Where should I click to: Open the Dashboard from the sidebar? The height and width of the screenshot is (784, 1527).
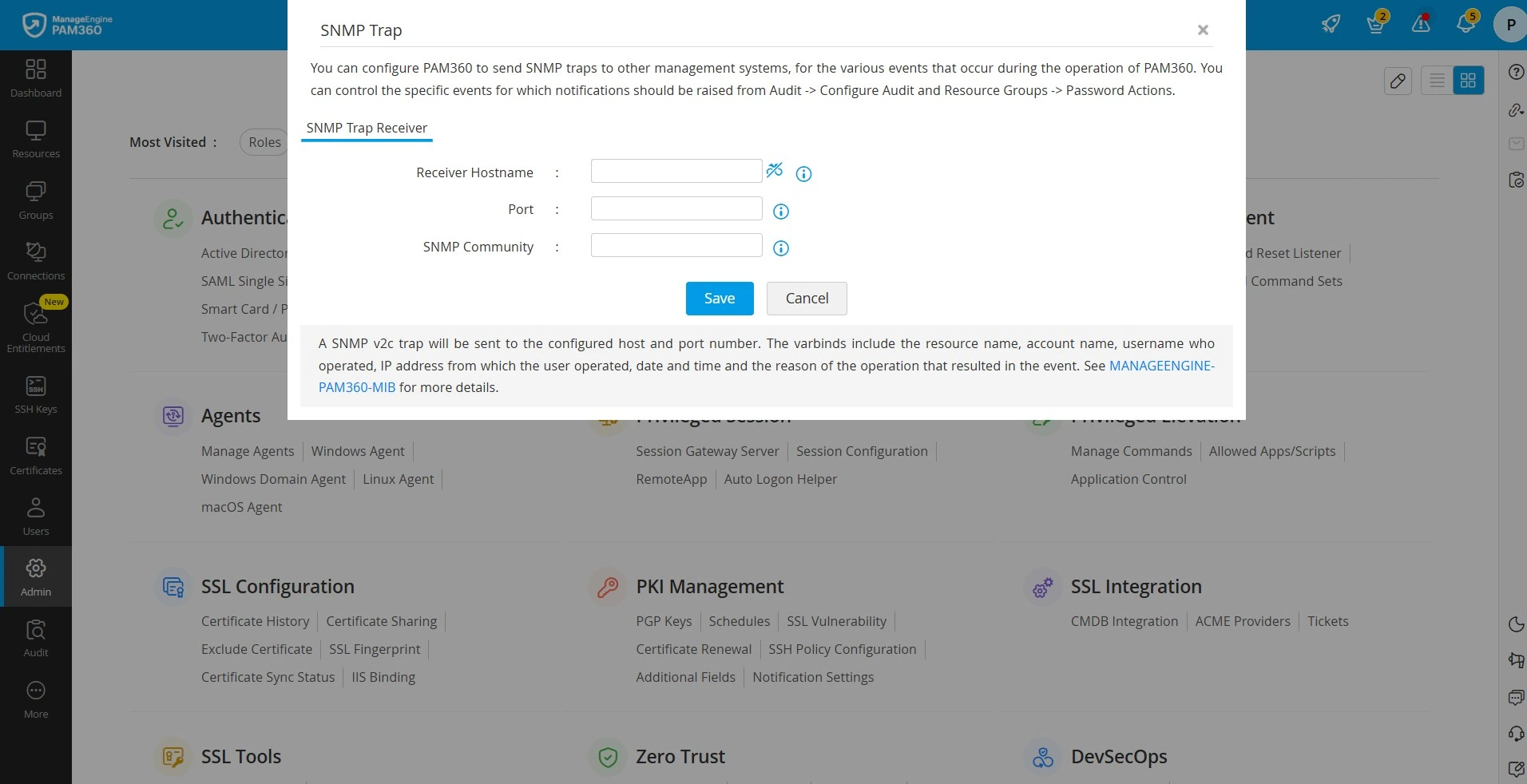[x=36, y=78]
